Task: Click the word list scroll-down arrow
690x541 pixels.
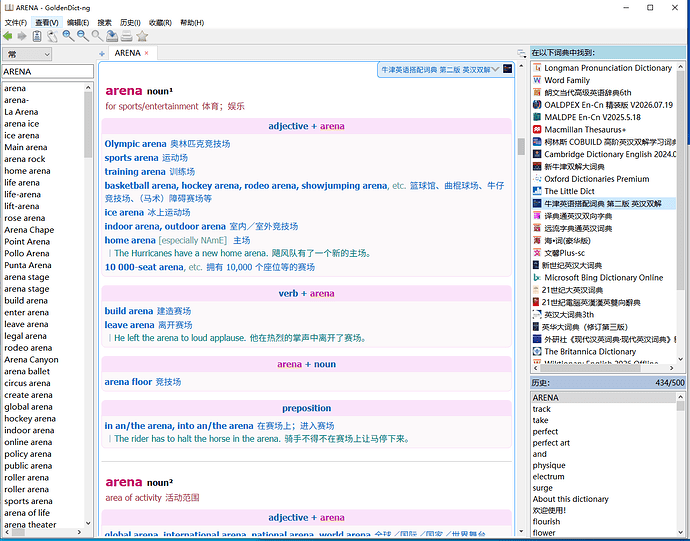Action: click(x=88, y=523)
